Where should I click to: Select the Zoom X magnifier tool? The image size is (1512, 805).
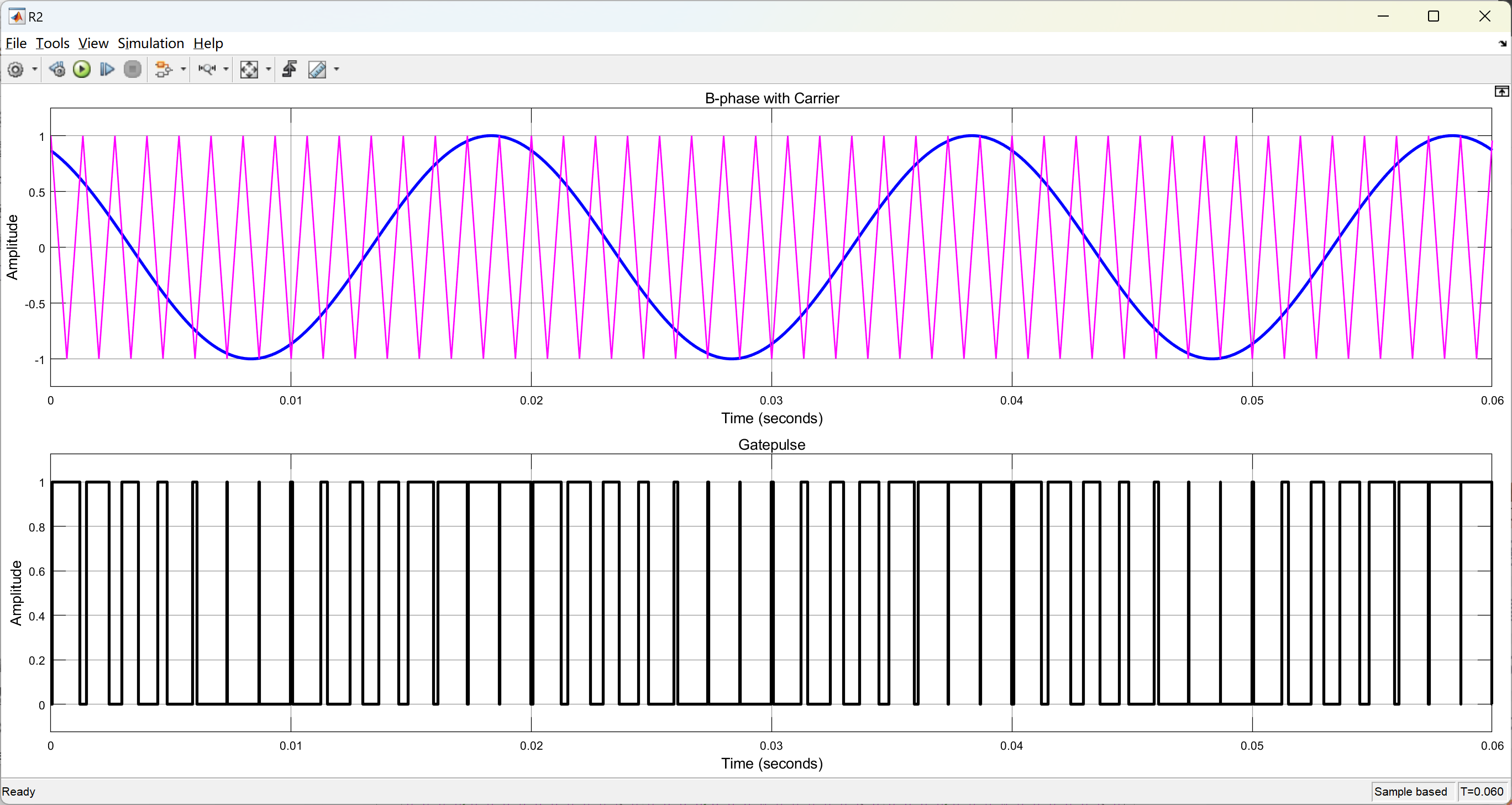[207, 70]
